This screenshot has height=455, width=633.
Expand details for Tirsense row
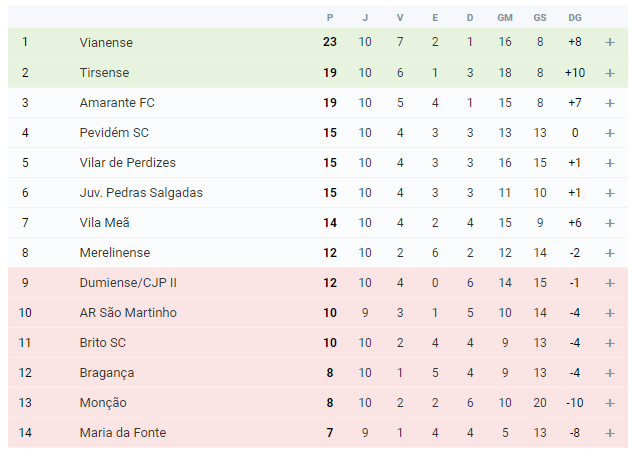[610, 73]
